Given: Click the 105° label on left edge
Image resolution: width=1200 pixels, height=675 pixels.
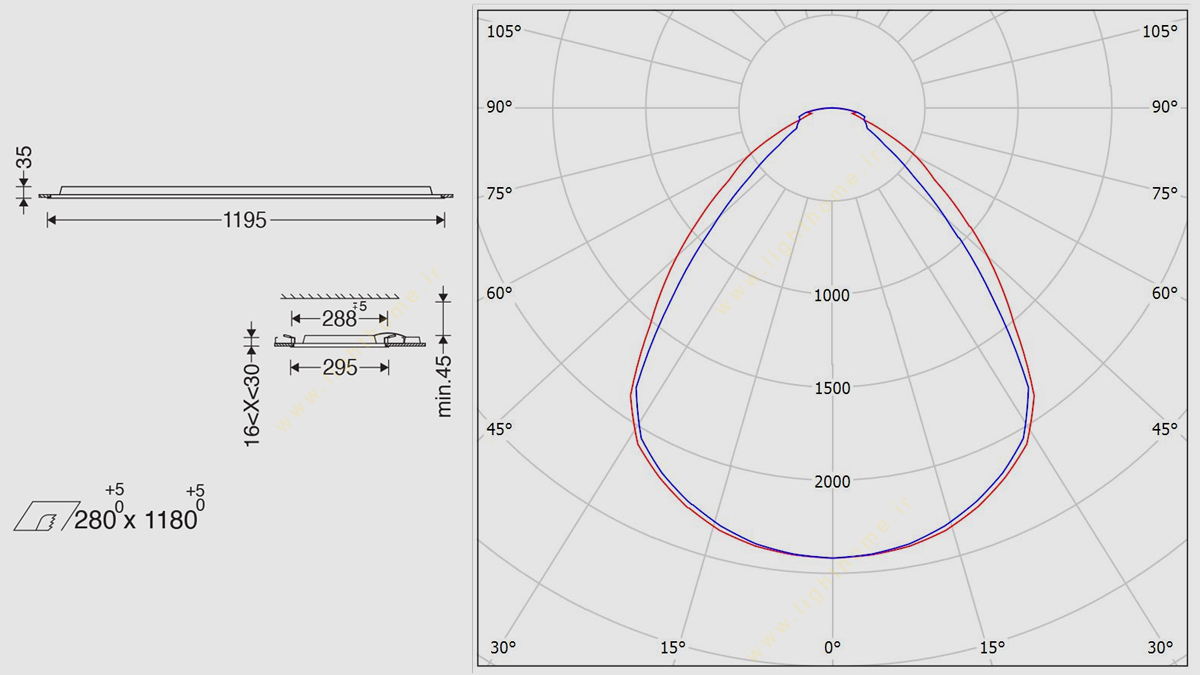Looking at the screenshot, I should click(504, 32).
